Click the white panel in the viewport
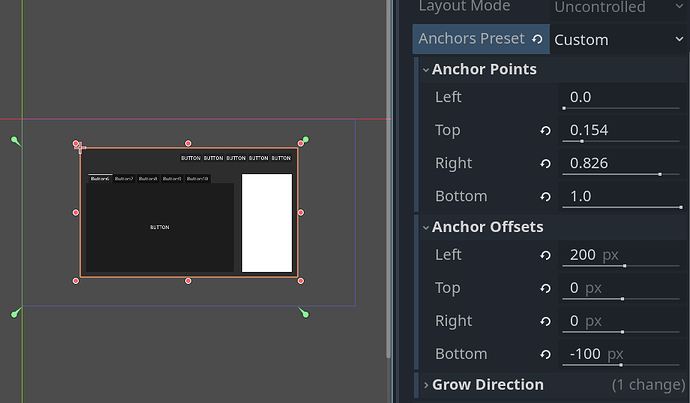The image size is (690, 403). click(267, 222)
